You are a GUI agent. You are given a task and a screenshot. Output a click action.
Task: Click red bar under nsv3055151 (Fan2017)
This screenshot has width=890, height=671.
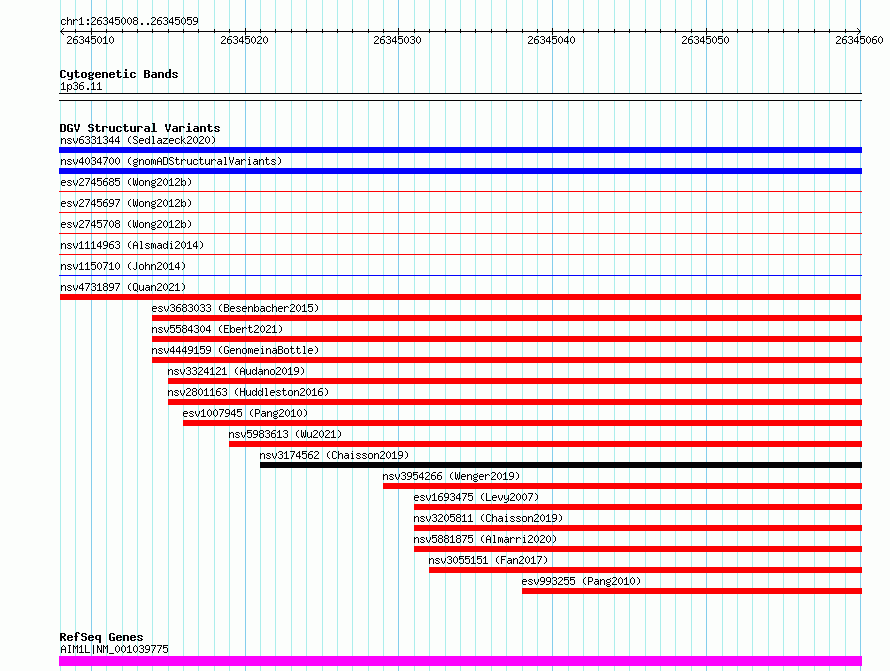point(645,570)
